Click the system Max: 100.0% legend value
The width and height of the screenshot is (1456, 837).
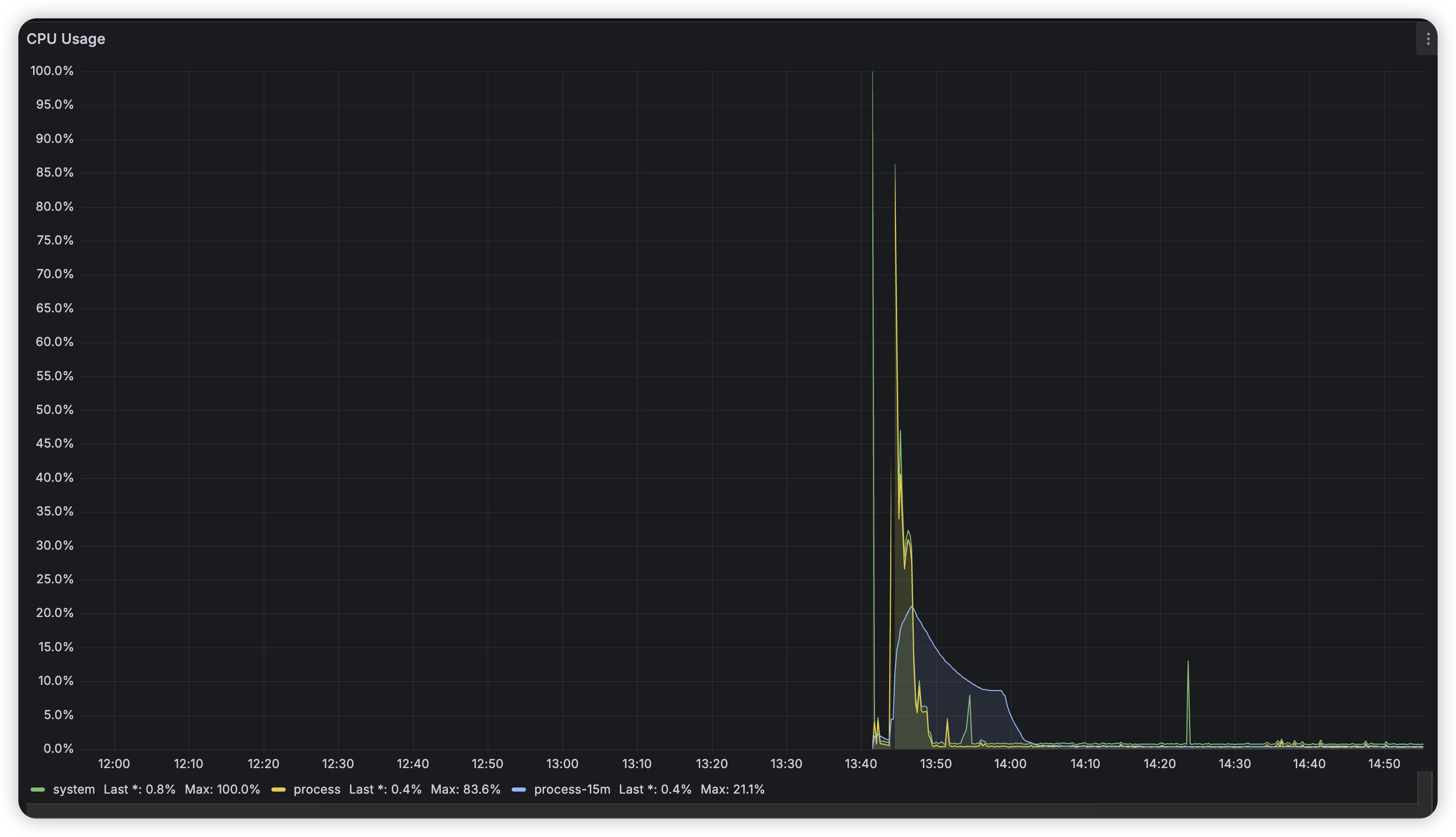click(222, 790)
